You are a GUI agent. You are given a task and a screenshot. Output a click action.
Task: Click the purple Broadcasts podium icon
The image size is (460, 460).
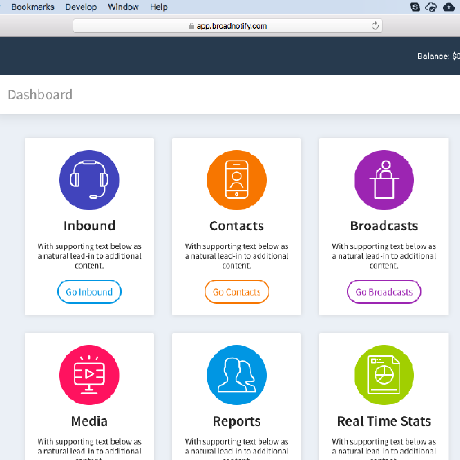click(384, 180)
